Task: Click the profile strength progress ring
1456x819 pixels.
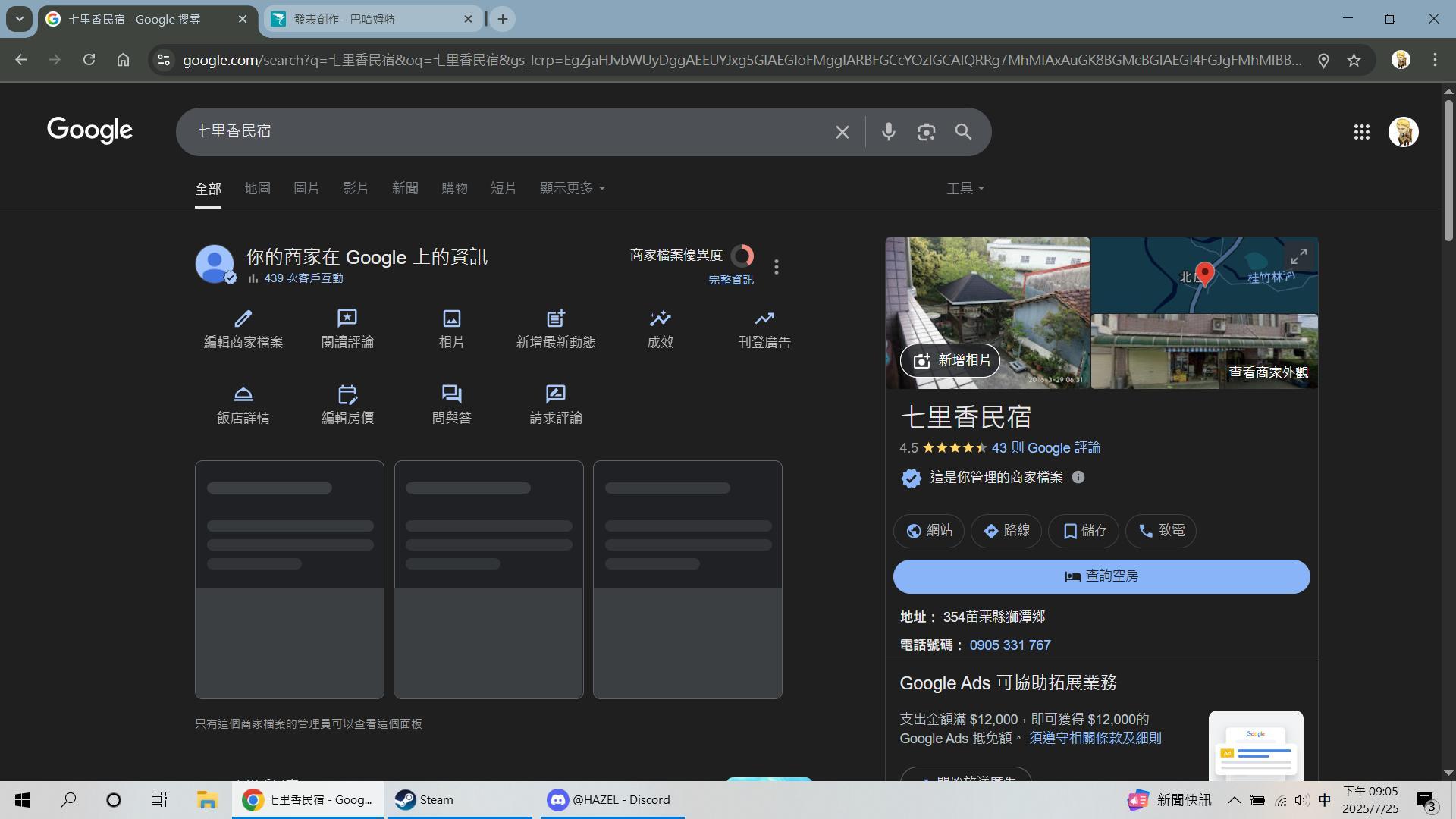Action: [742, 256]
